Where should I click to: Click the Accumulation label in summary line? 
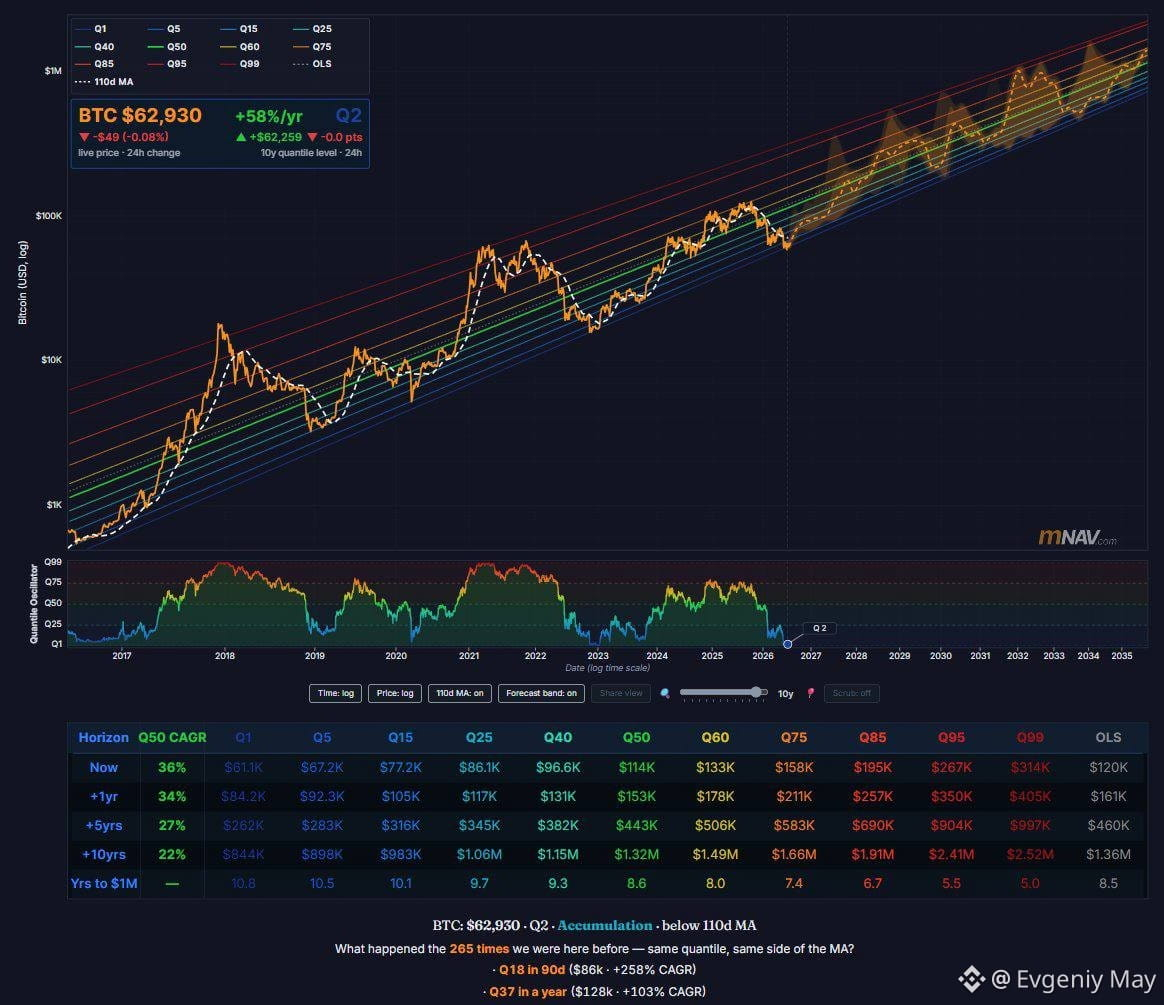pyautogui.click(x=604, y=926)
